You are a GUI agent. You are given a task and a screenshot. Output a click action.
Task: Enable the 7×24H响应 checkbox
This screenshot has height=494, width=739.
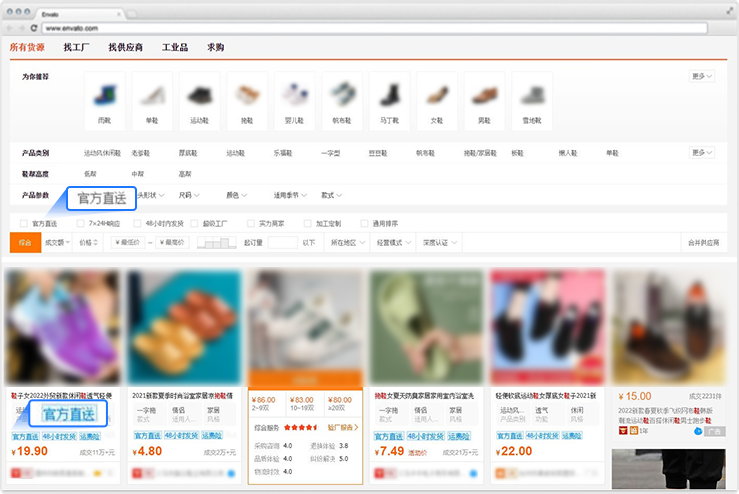click(x=81, y=223)
